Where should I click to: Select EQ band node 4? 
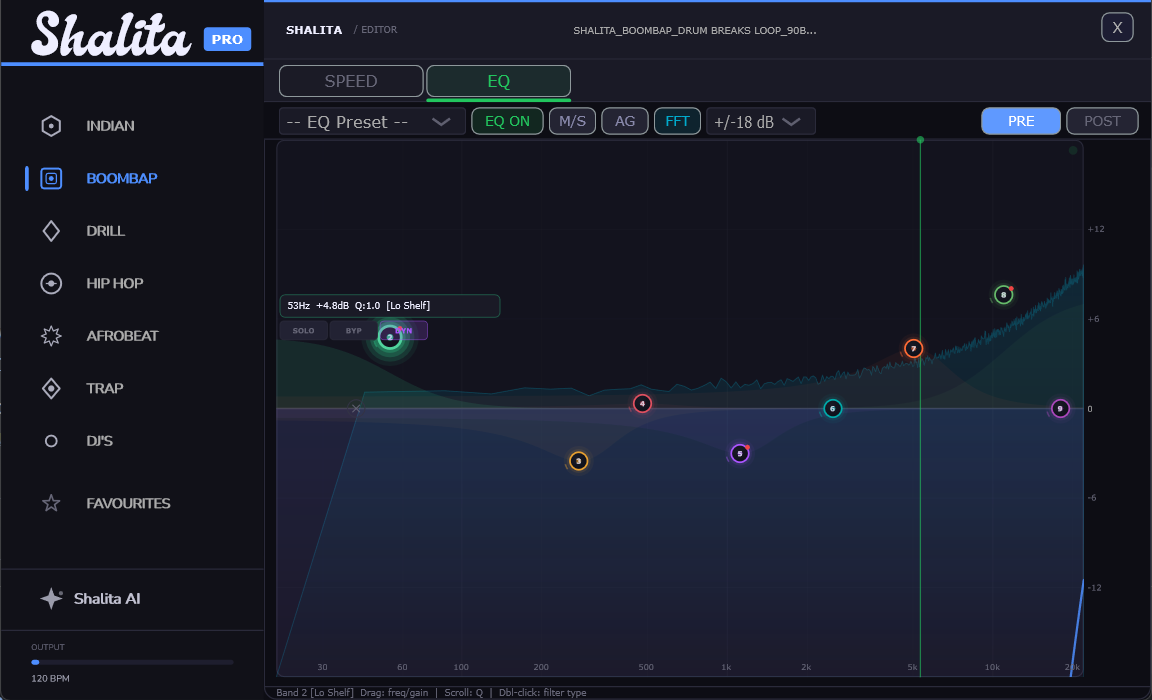pos(642,404)
